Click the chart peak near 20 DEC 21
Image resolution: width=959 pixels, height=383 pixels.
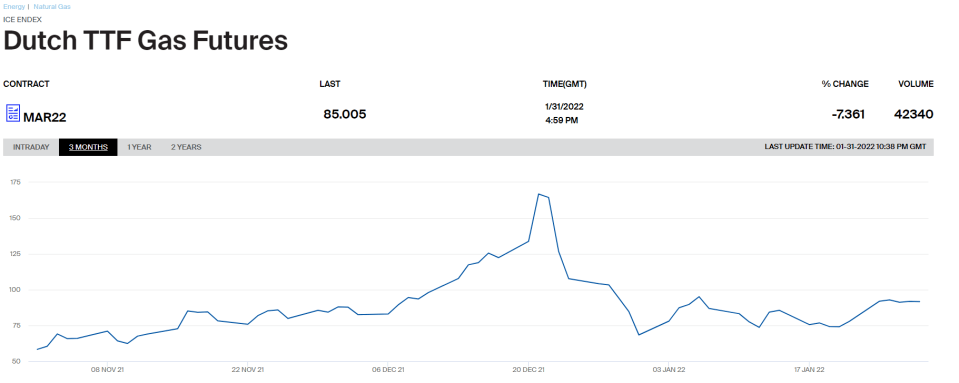tap(539, 194)
